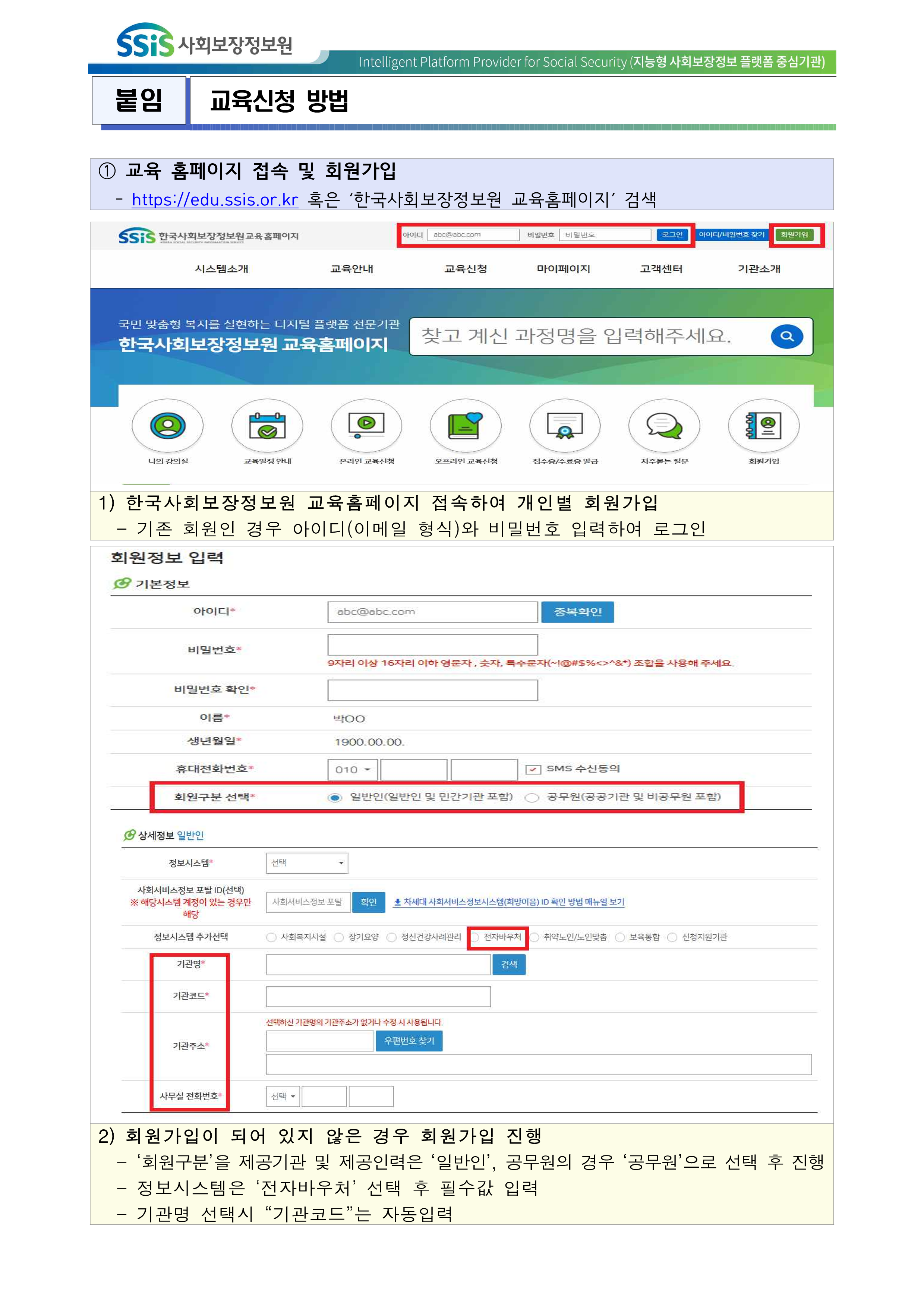Open the 회원가입 notebook icon
This screenshot has width=924, height=1306.
(764, 426)
